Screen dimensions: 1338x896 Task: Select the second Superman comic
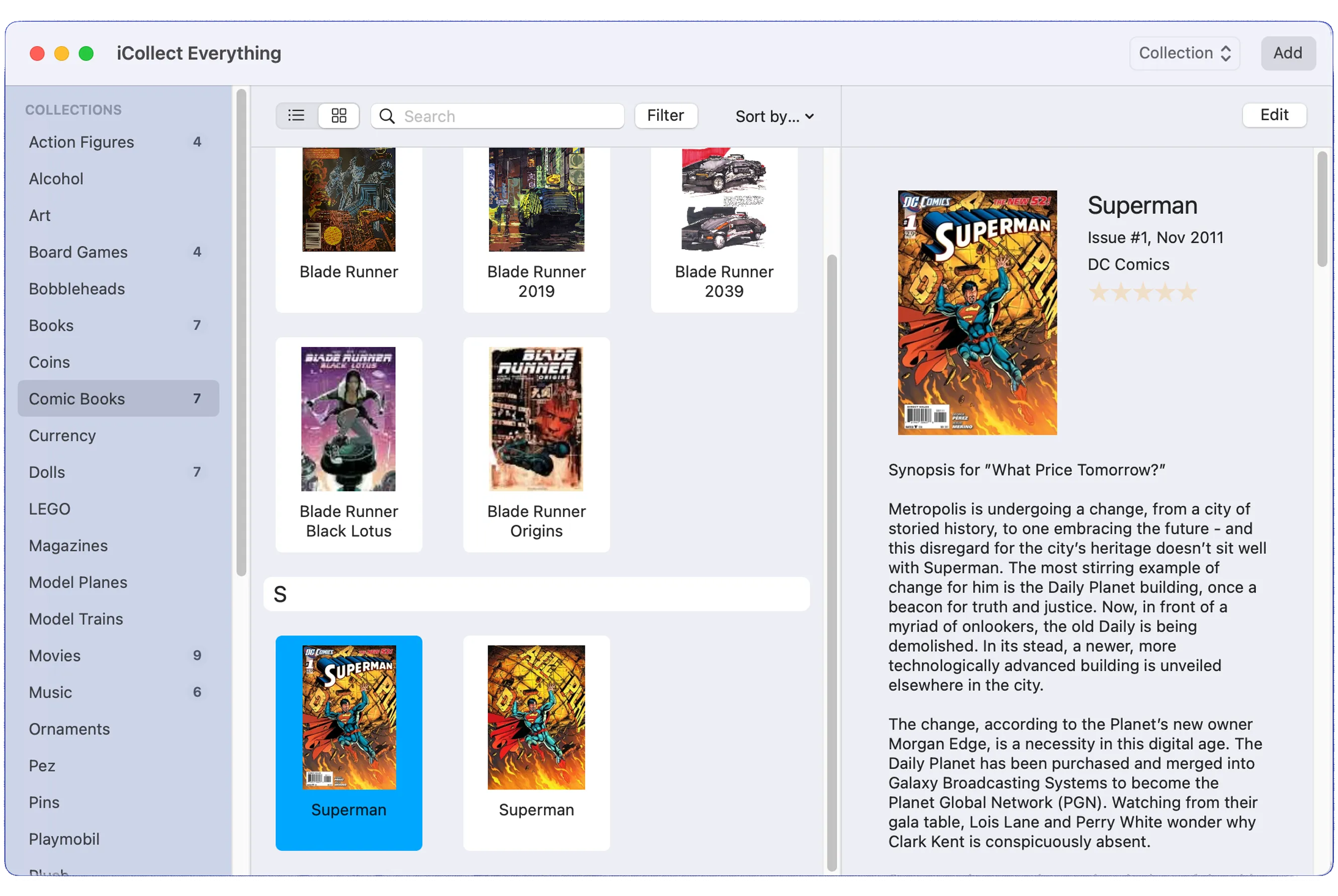click(536, 742)
